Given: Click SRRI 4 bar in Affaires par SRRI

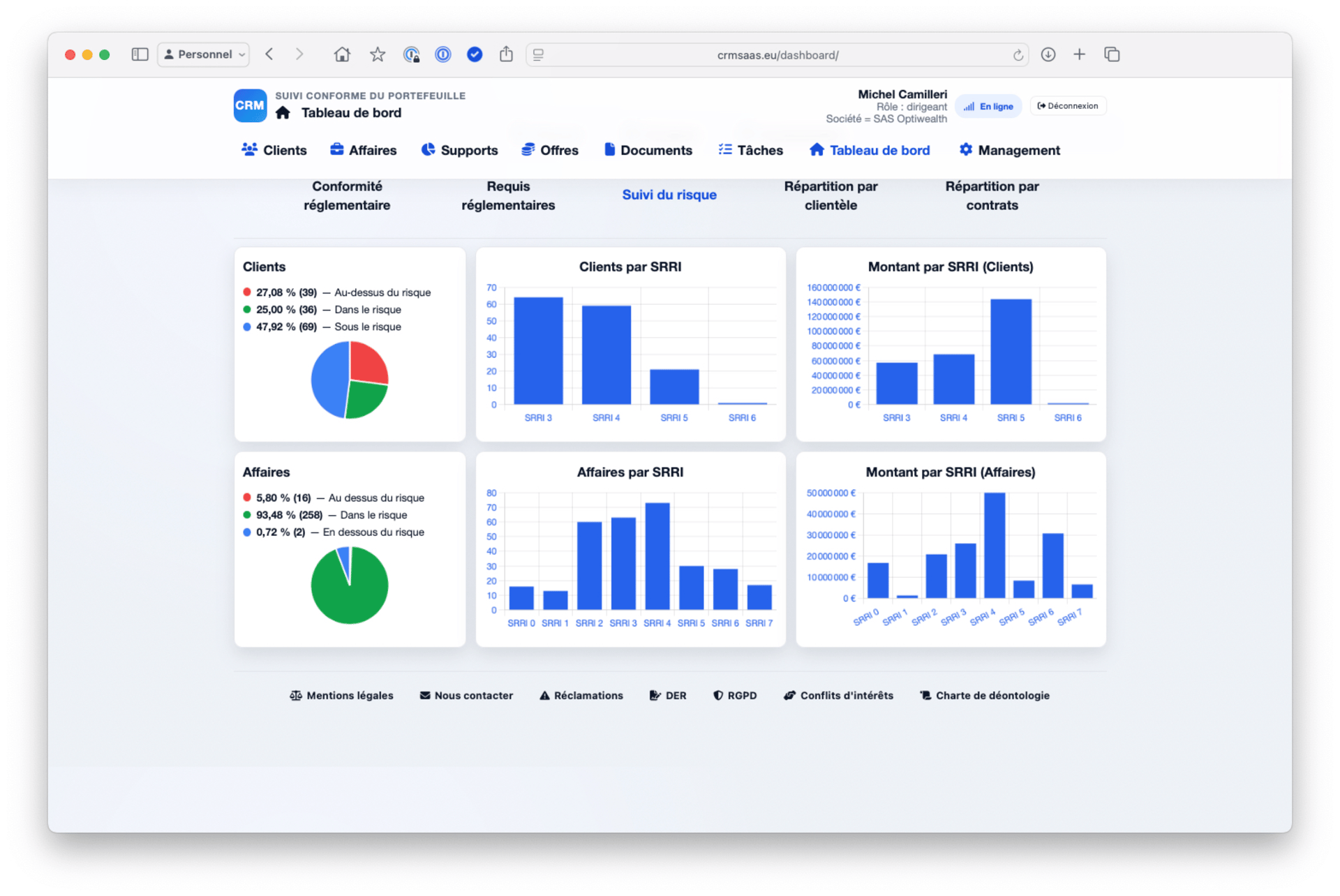Looking at the screenshot, I should tap(657, 556).
